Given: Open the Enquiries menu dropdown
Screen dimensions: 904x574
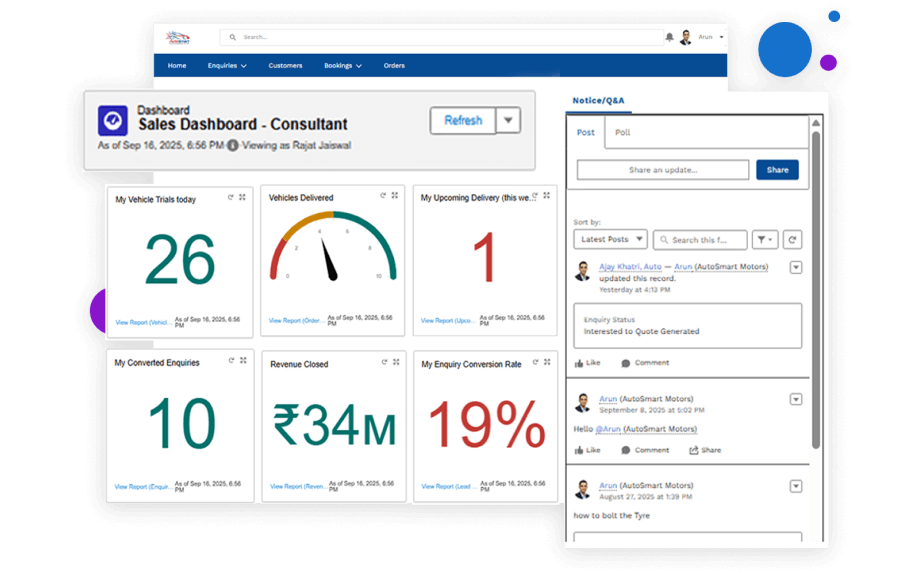Looking at the screenshot, I should tap(228, 66).
